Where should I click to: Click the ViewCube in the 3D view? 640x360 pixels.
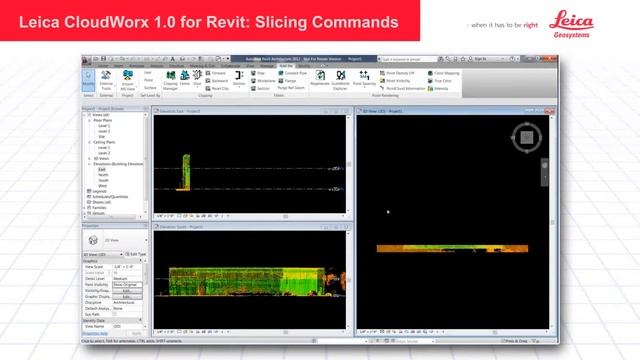pos(527,138)
